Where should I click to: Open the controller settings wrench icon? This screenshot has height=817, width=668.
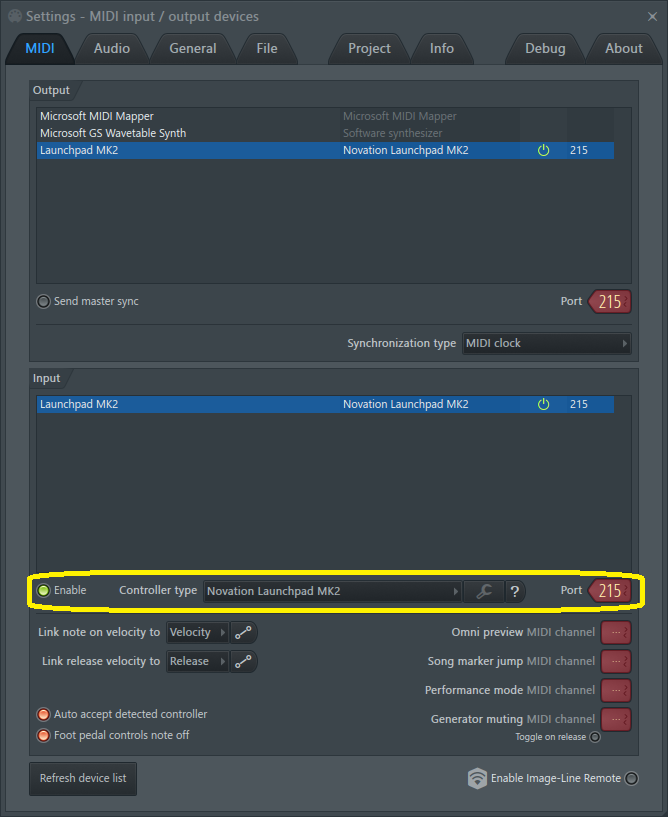[x=484, y=591]
